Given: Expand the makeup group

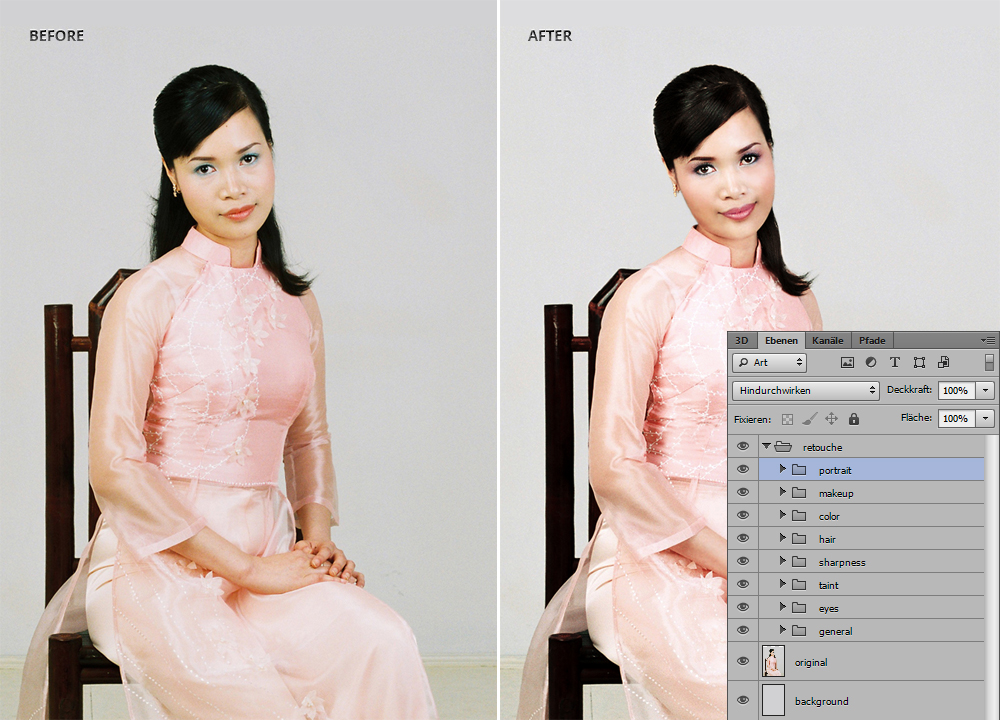Looking at the screenshot, I should [x=783, y=492].
